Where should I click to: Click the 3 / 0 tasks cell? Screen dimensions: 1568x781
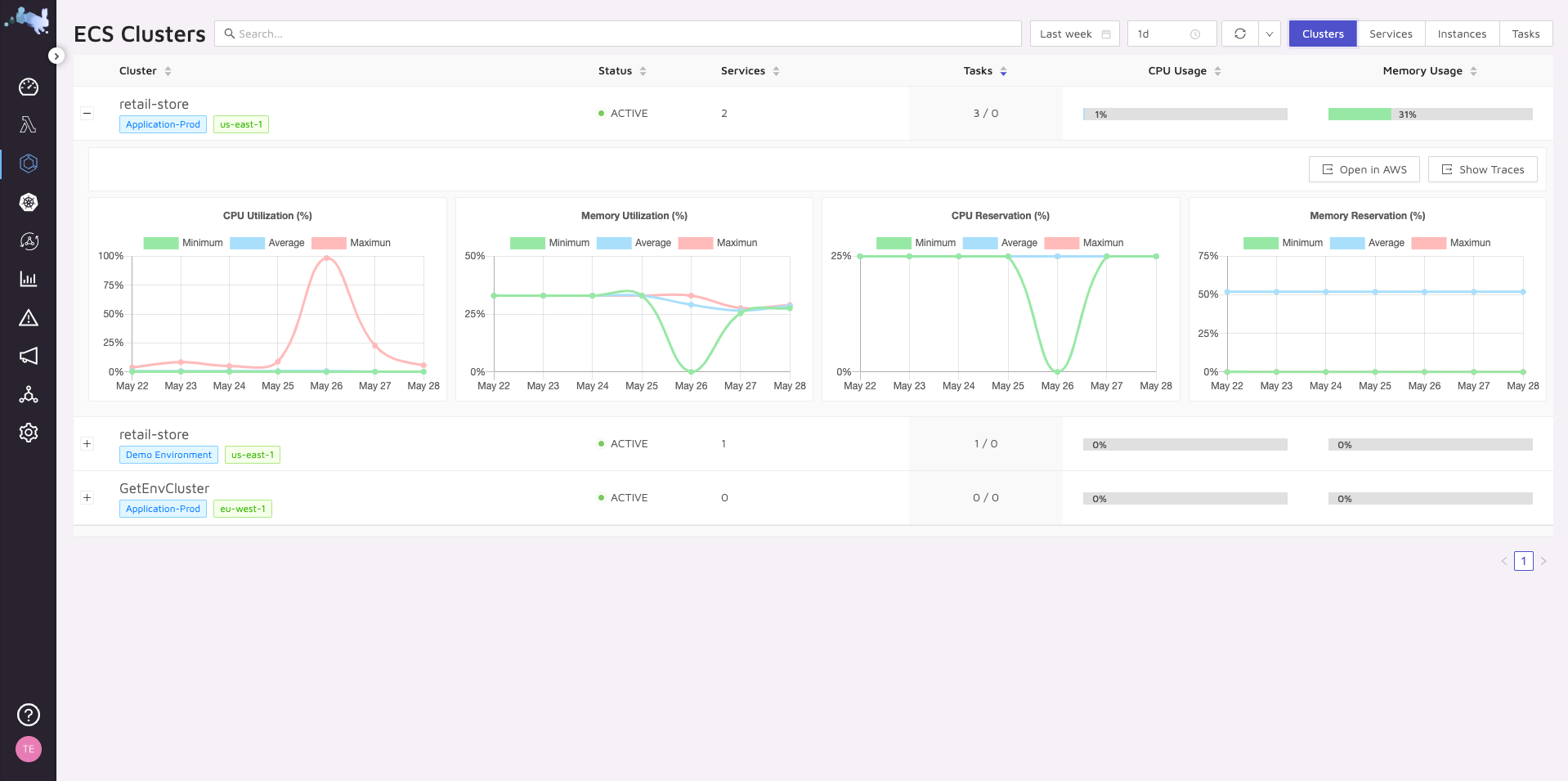(x=986, y=114)
